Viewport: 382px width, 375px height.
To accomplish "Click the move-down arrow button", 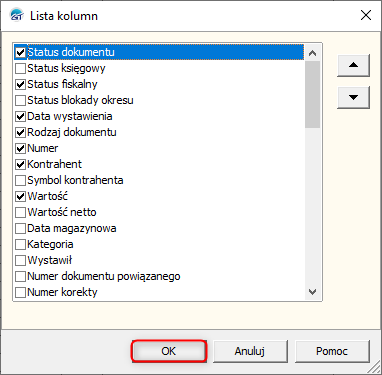I will click(353, 97).
